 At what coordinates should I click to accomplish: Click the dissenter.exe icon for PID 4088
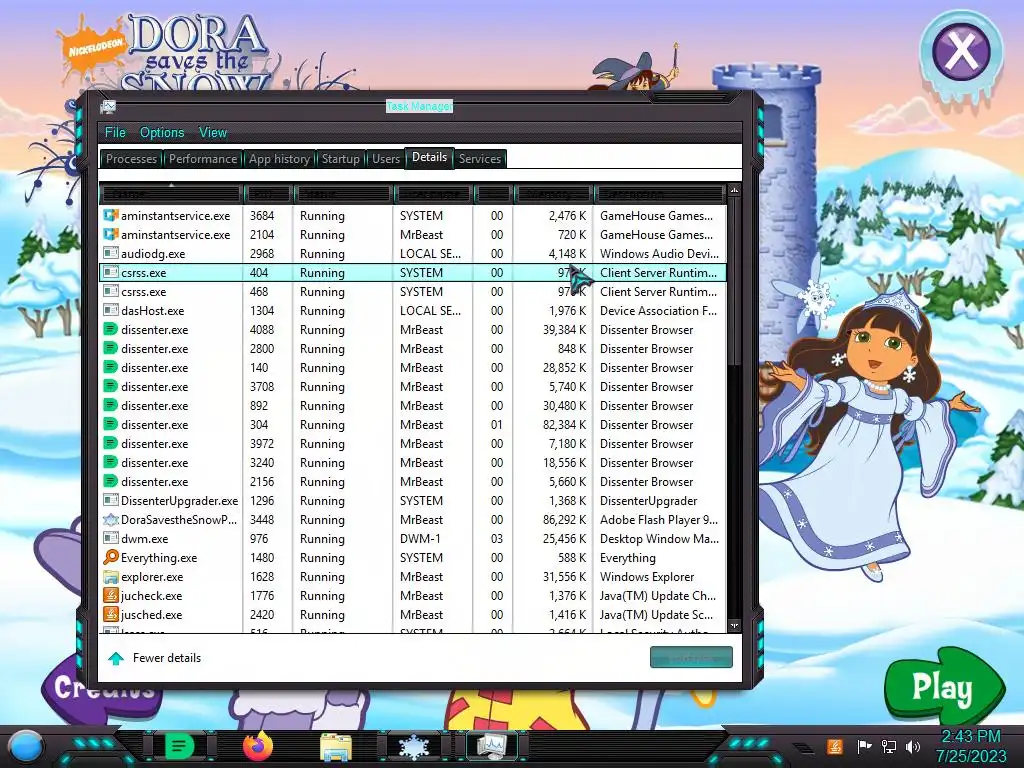tap(111, 329)
